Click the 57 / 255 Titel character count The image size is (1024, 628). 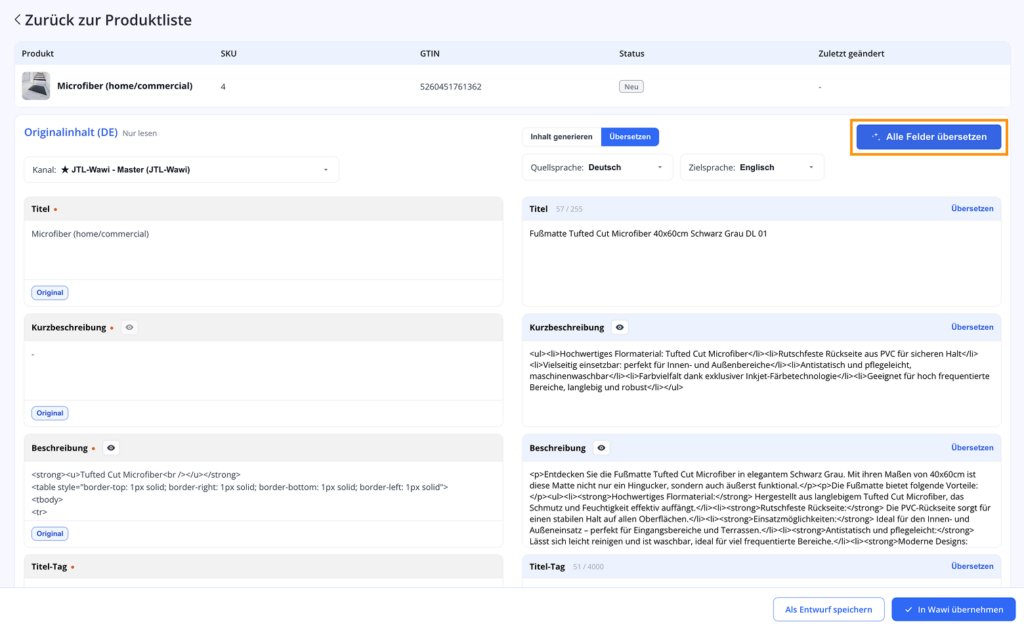point(569,210)
